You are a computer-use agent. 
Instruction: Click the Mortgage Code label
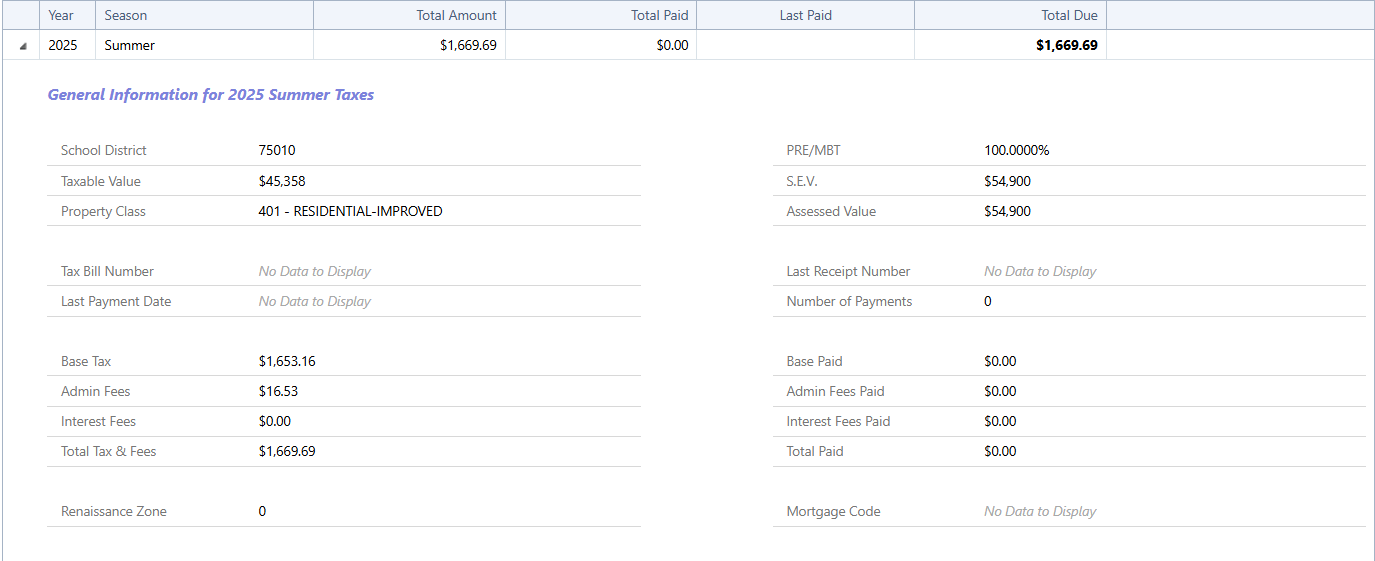(x=833, y=511)
